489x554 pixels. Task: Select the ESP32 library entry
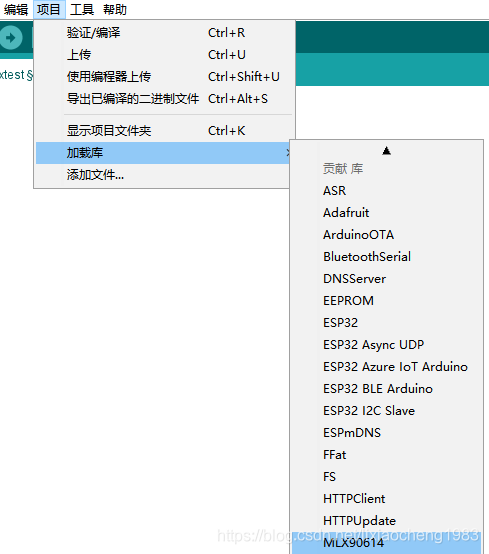tap(387, 323)
